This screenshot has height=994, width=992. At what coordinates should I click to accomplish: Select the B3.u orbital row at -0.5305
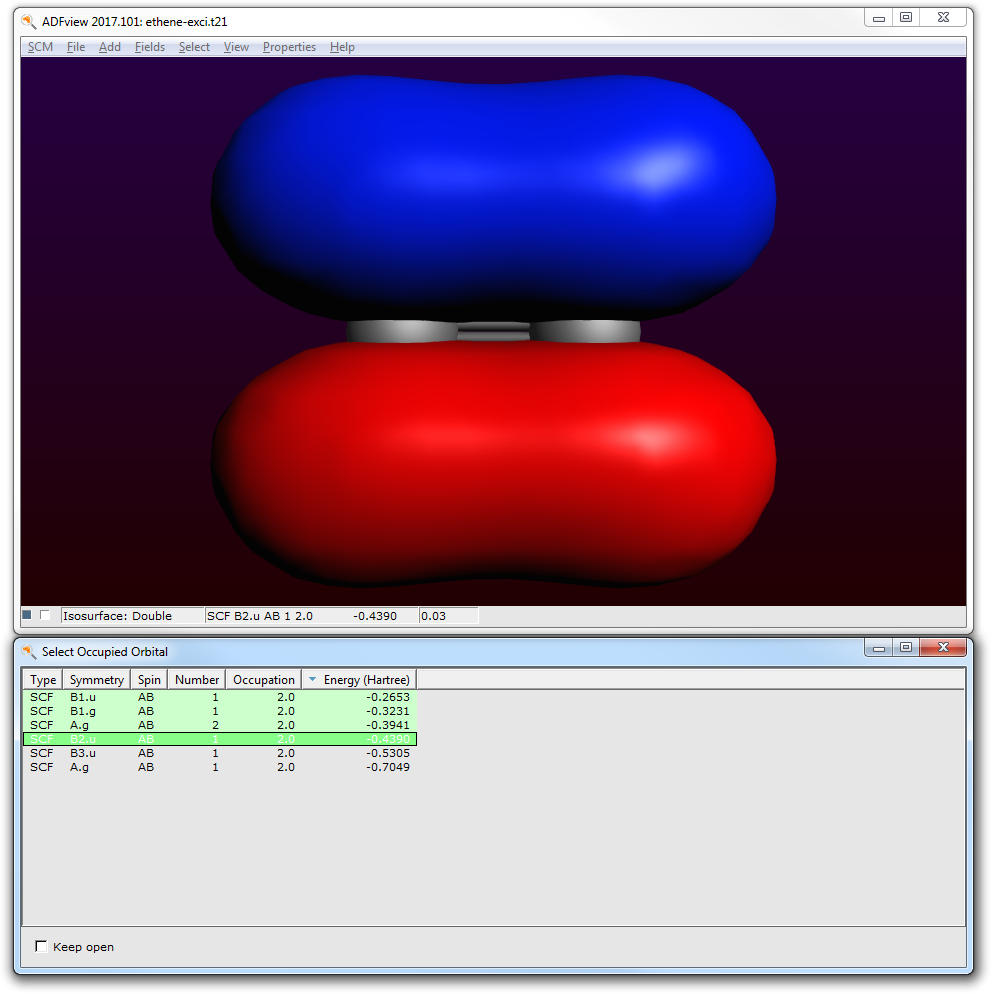click(220, 753)
